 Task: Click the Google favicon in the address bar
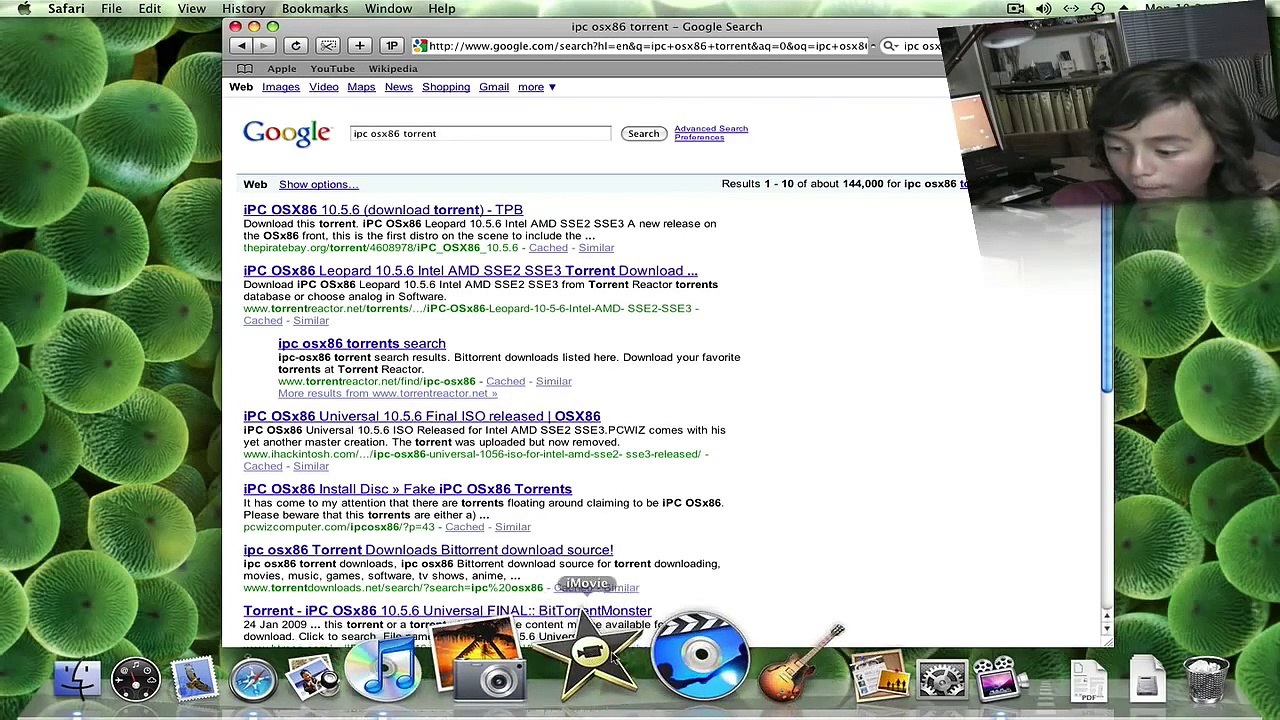pyautogui.click(x=420, y=46)
